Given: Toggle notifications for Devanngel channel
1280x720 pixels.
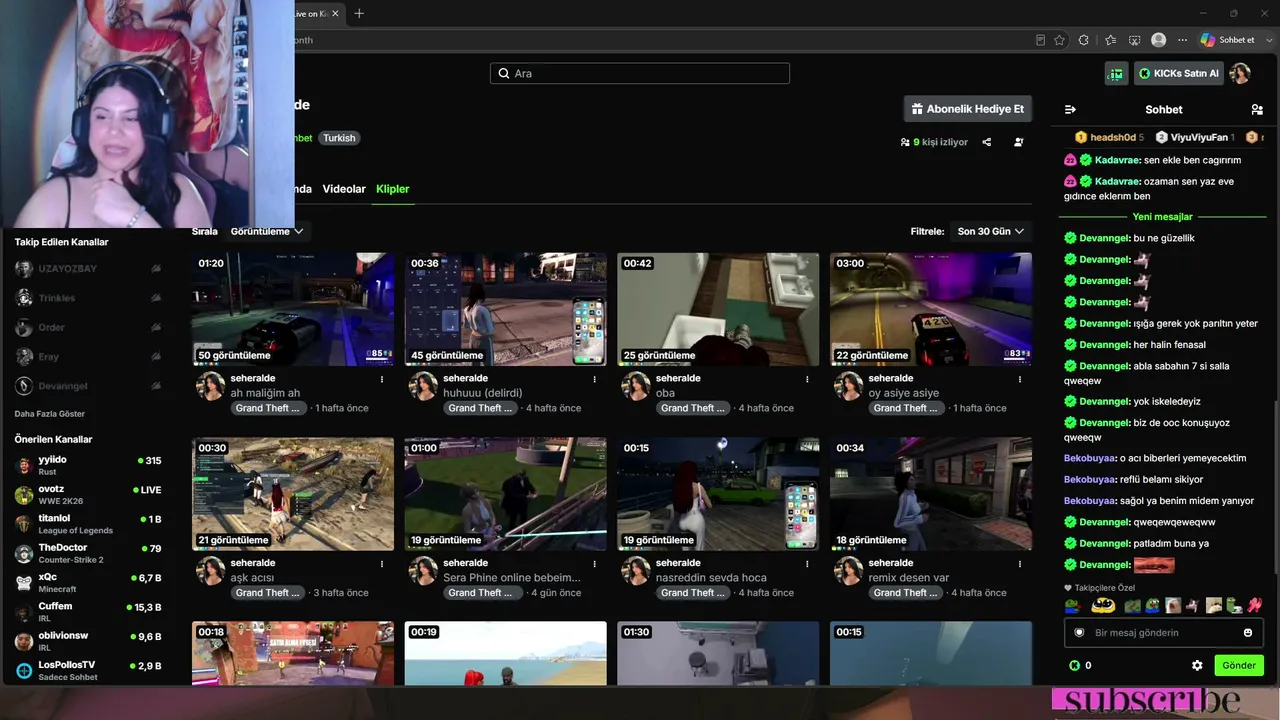Looking at the screenshot, I should tap(156, 386).
